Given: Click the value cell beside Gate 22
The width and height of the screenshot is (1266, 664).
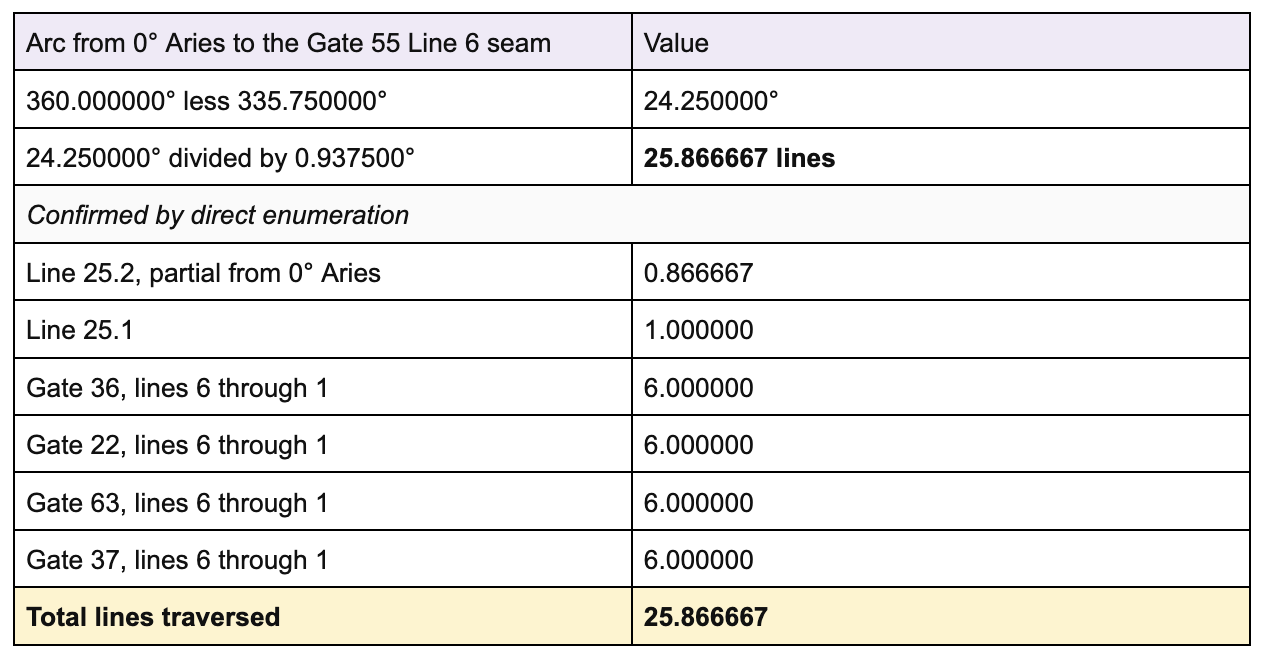Looking at the screenshot, I should [x=941, y=445].
